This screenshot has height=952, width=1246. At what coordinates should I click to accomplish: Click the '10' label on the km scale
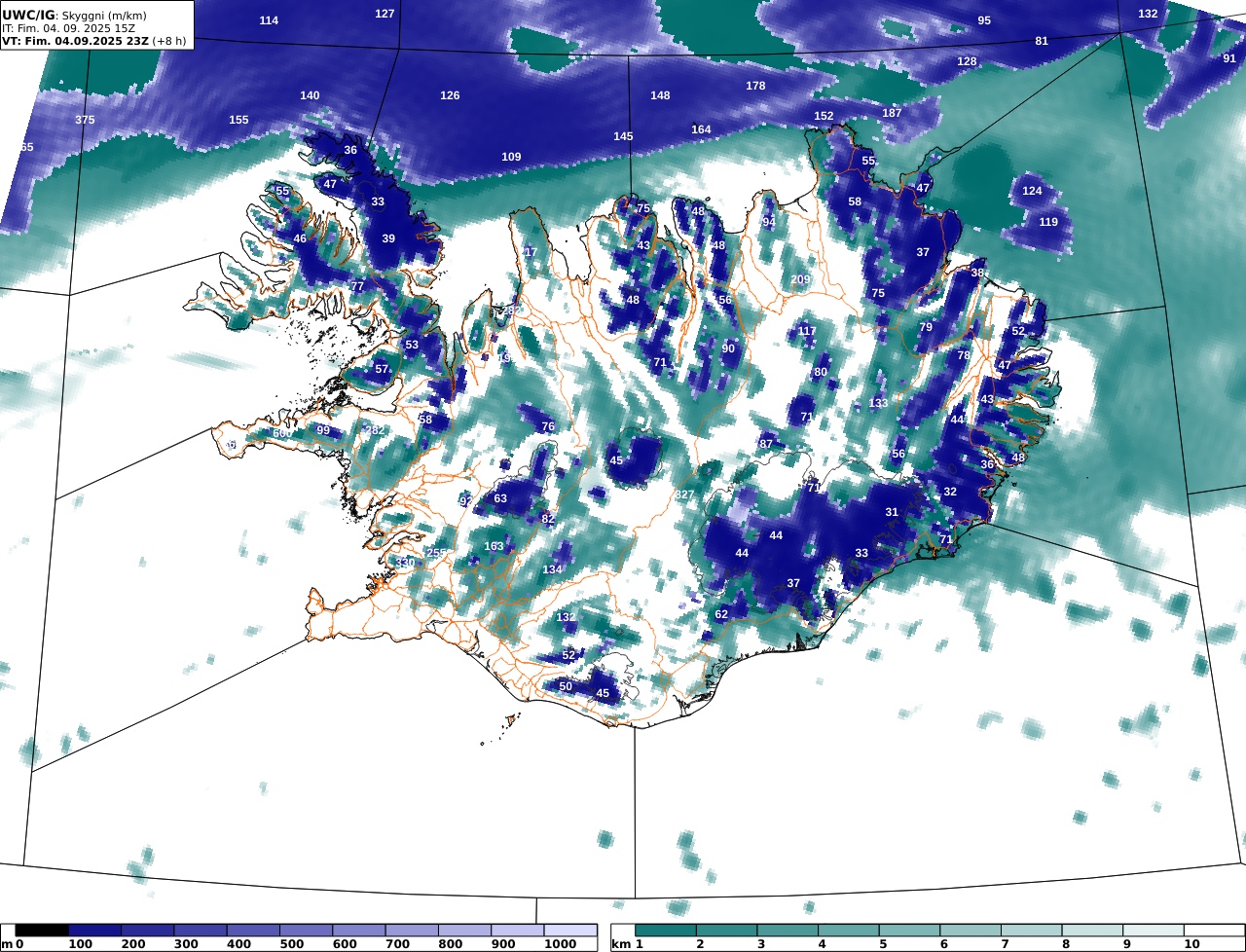pos(1191,944)
